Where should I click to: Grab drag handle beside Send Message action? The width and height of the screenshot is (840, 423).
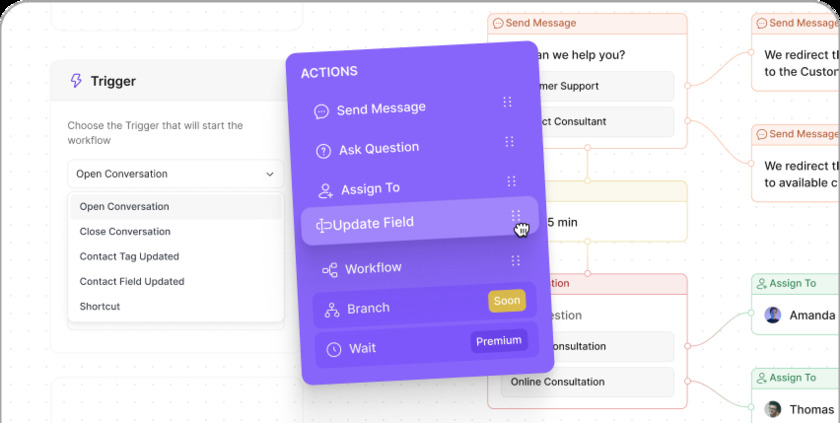pyautogui.click(x=507, y=102)
